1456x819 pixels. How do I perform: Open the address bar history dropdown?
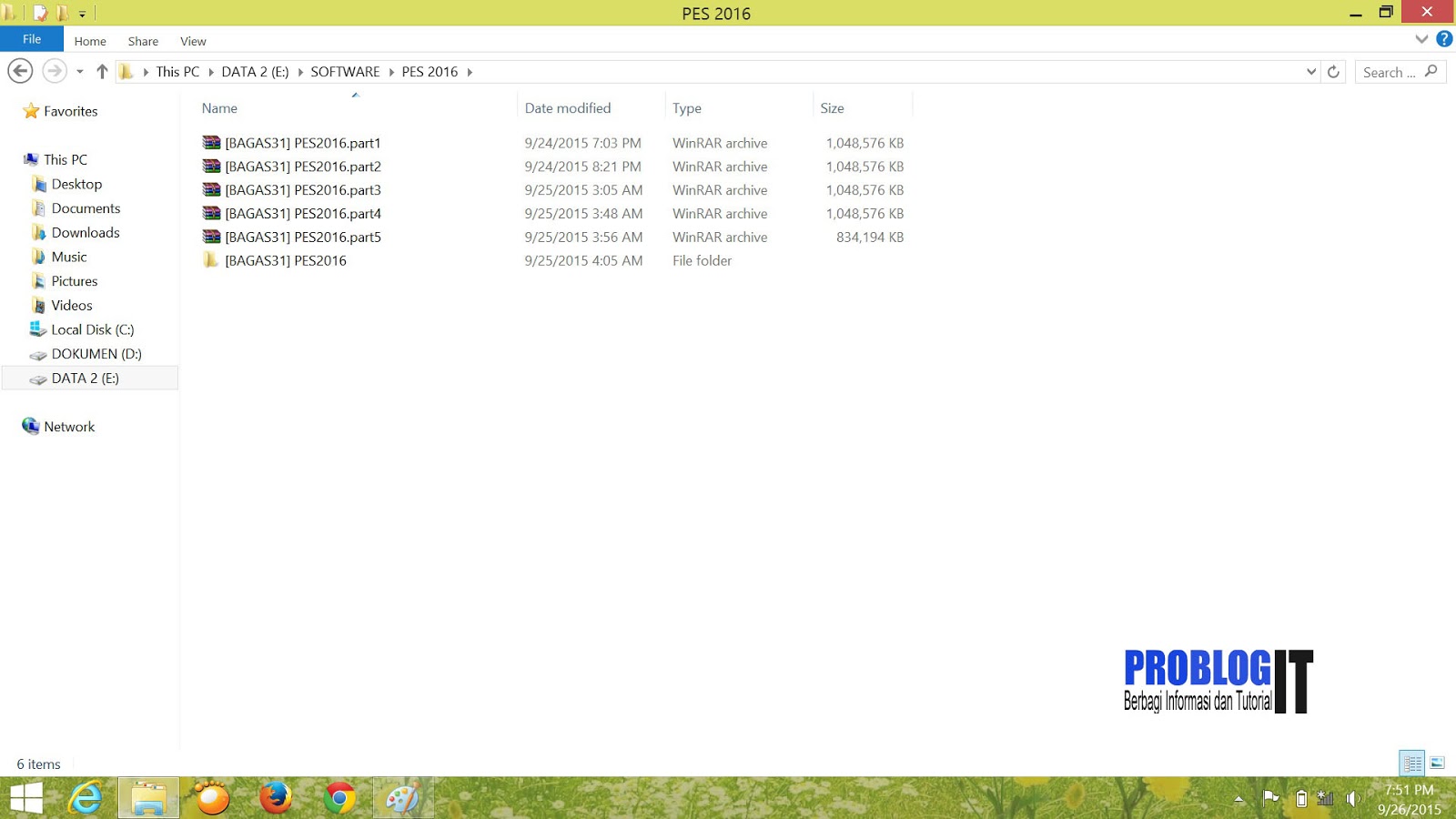coord(1311,72)
